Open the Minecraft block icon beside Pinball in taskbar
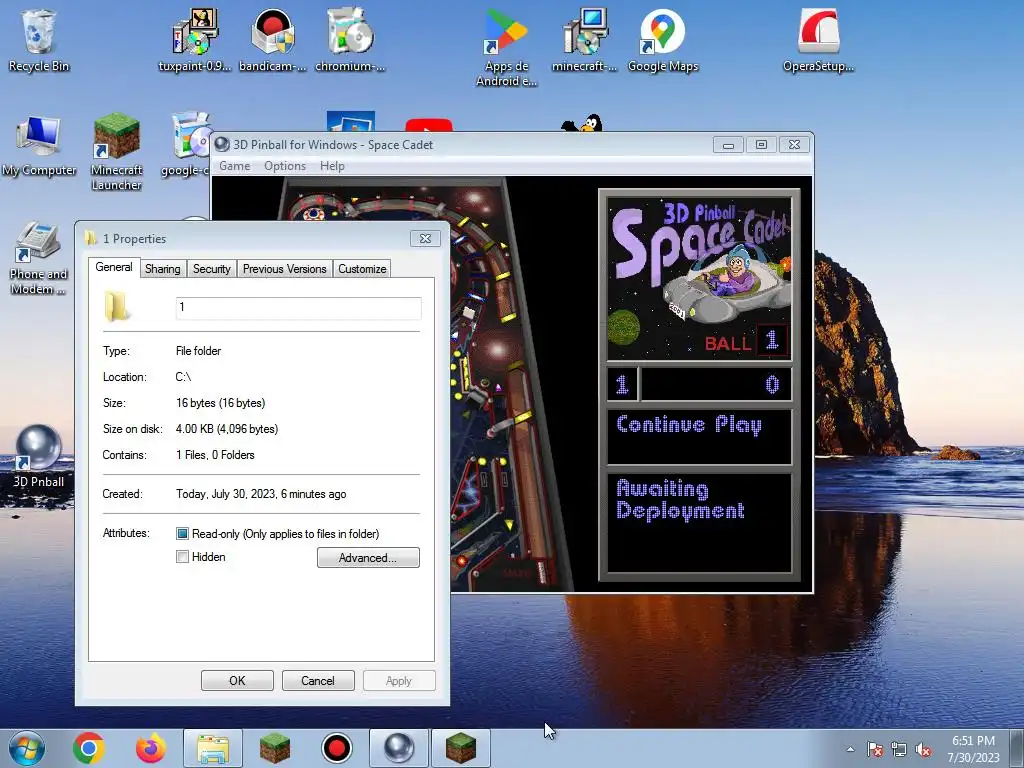This screenshot has height=768, width=1024. 460,748
